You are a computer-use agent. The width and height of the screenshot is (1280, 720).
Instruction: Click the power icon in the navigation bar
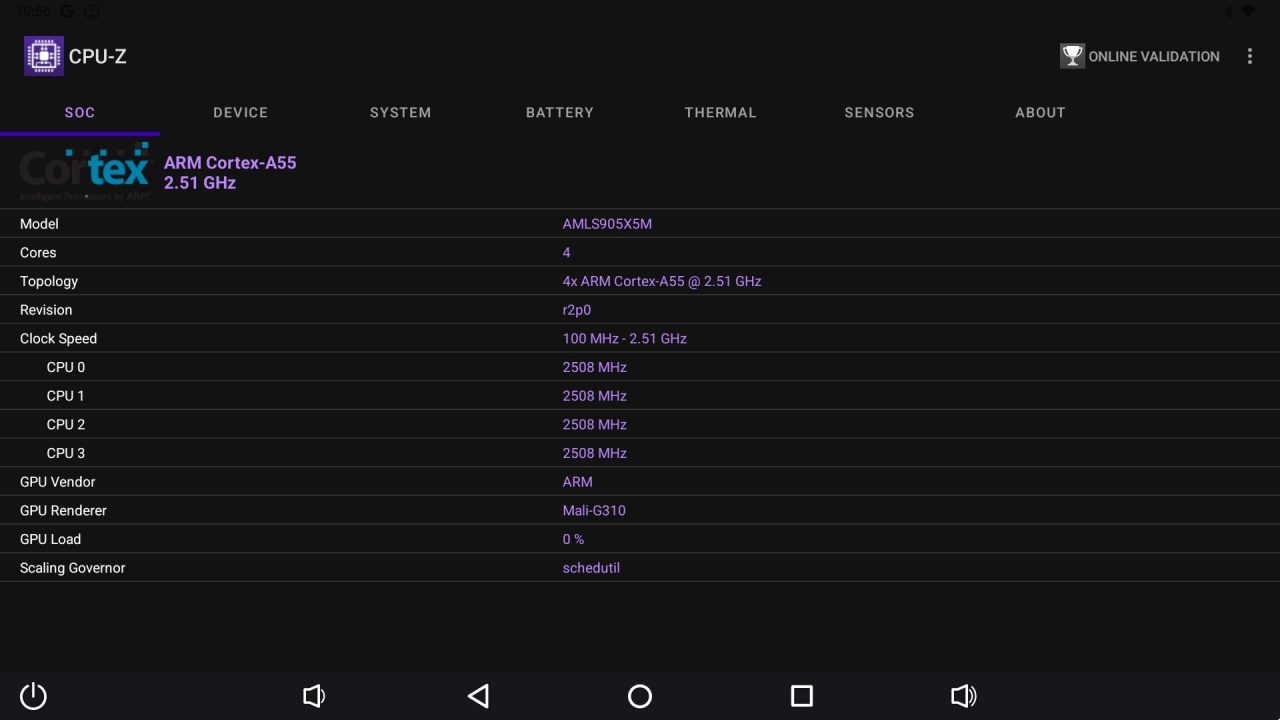click(33, 696)
